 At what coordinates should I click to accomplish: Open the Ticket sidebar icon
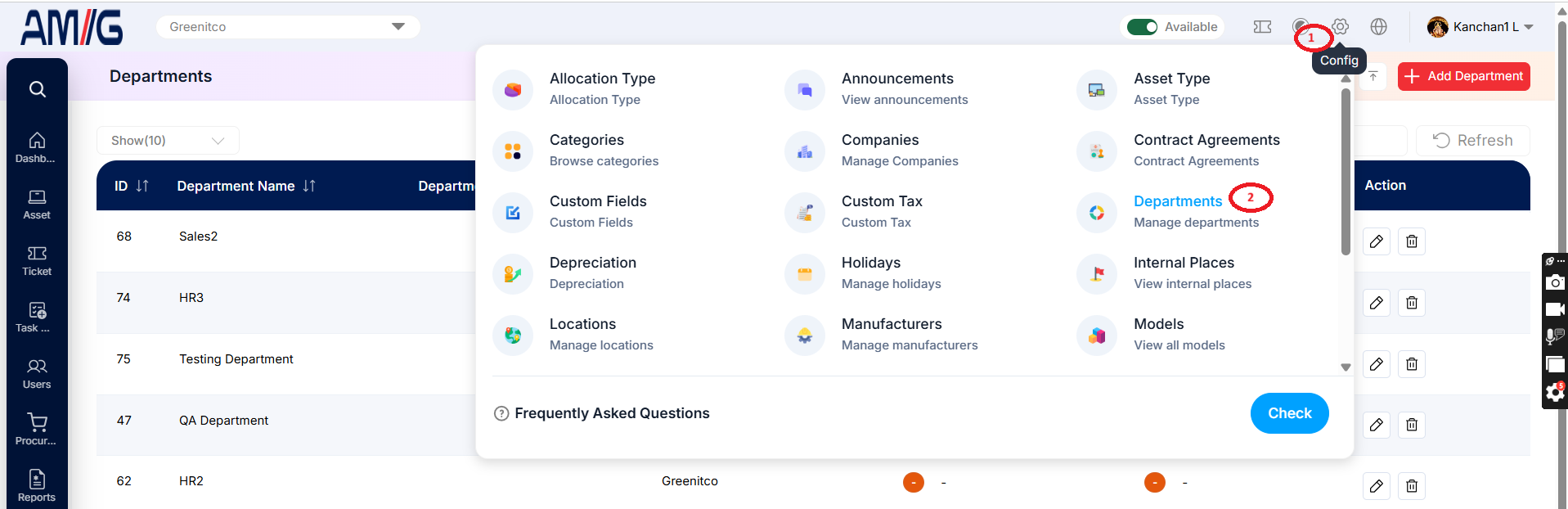point(37,261)
